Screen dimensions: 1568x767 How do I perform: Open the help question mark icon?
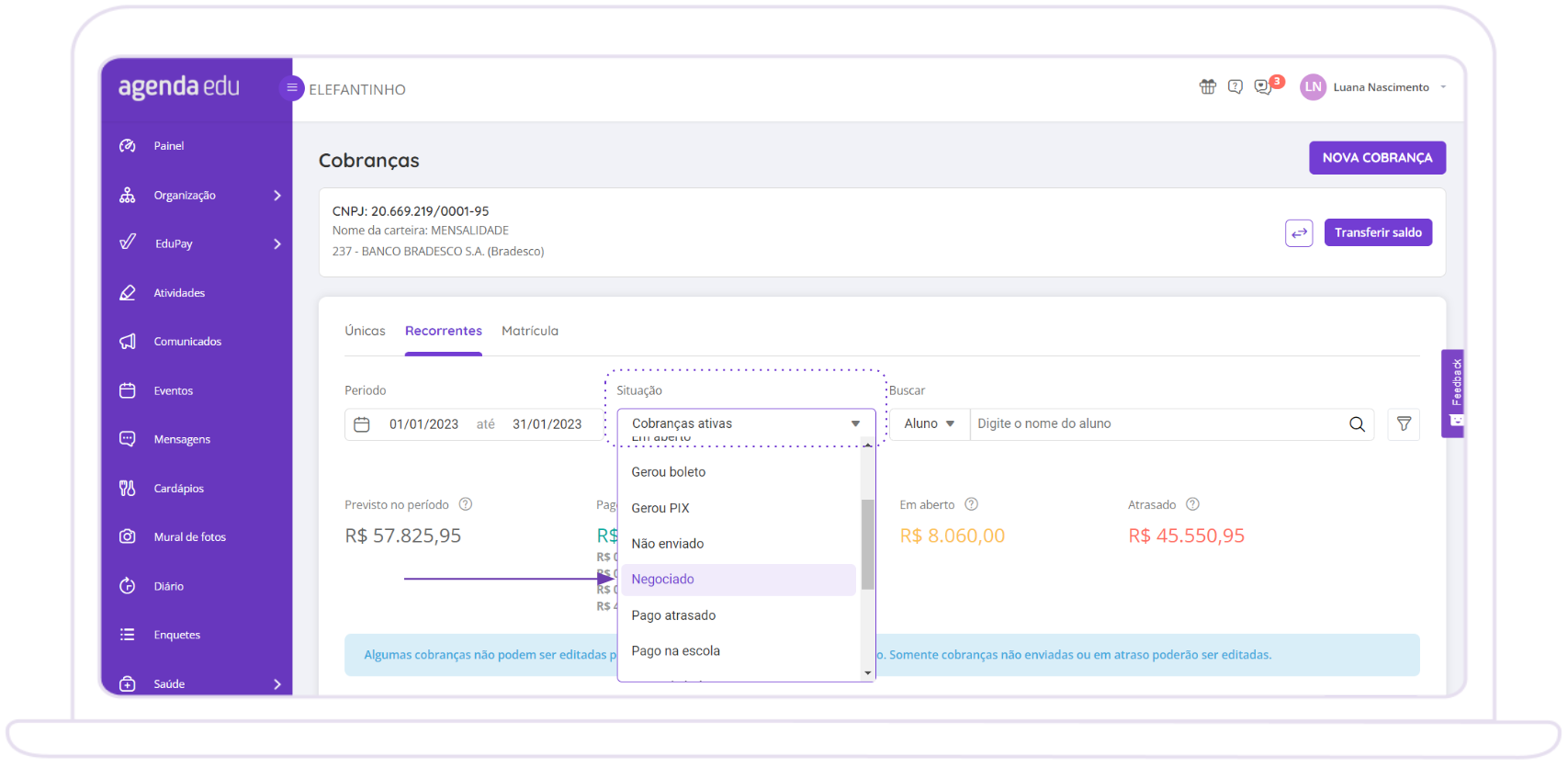tap(1235, 86)
